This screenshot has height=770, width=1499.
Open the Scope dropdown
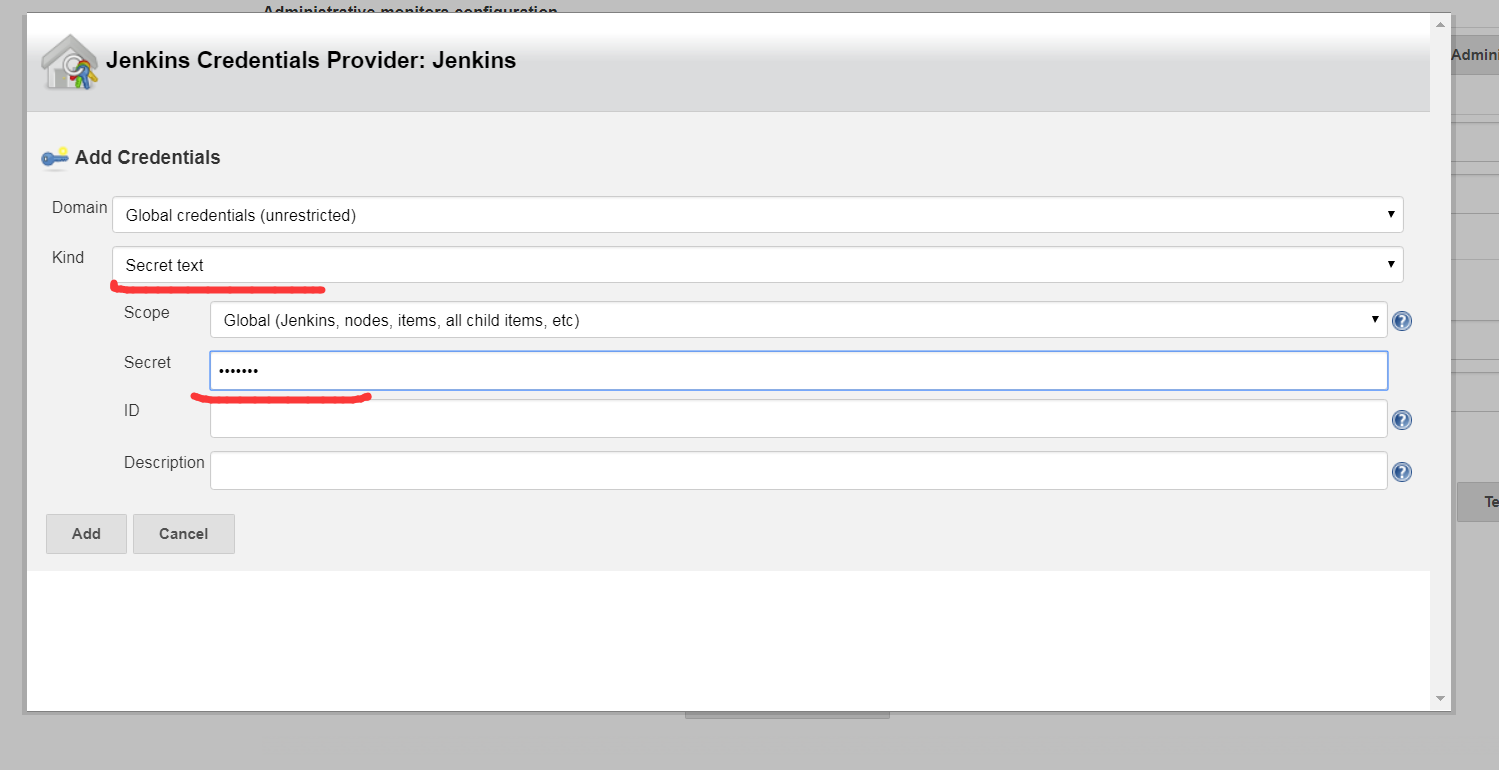798,320
